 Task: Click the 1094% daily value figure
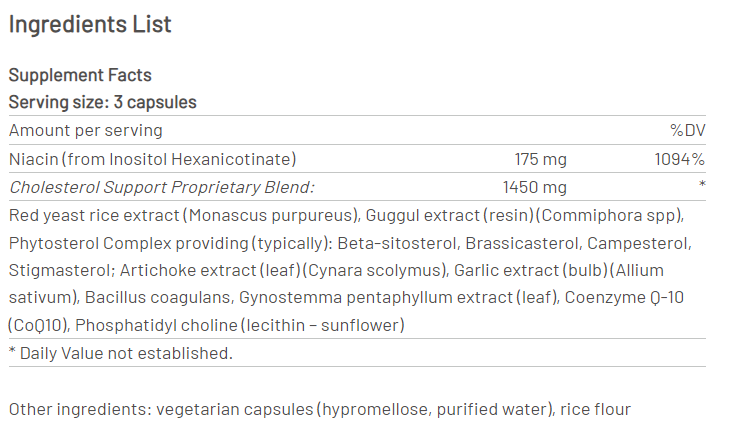[x=679, y=159]
